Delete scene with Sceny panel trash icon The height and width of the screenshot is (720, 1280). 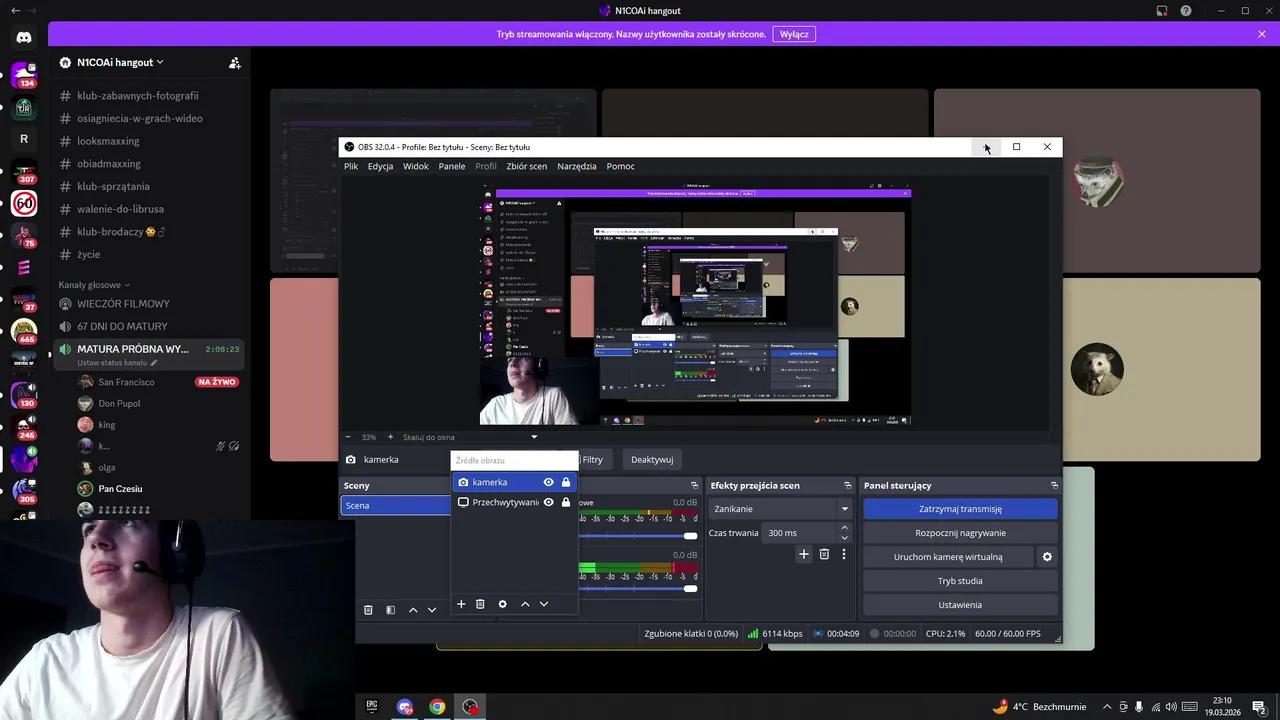(368, 610)
